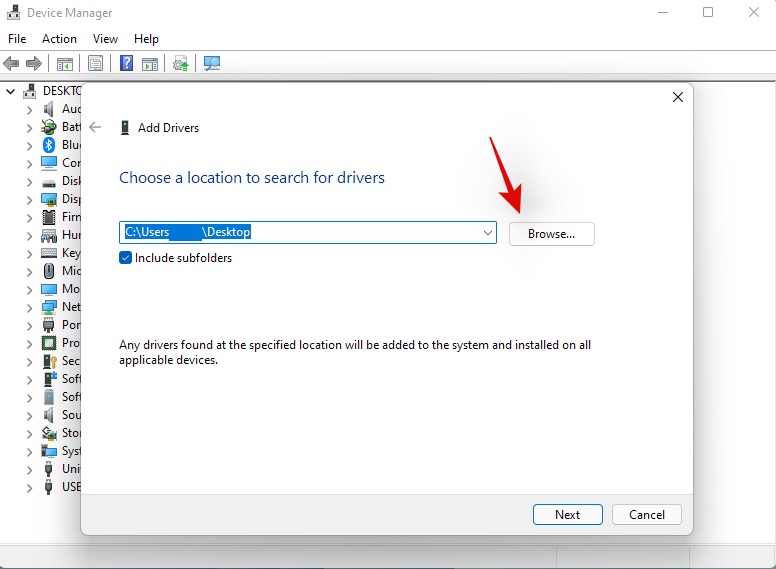Select the Bluetooth category icon
Viewport: 776px width, 569px height.
tap(48, 144)
